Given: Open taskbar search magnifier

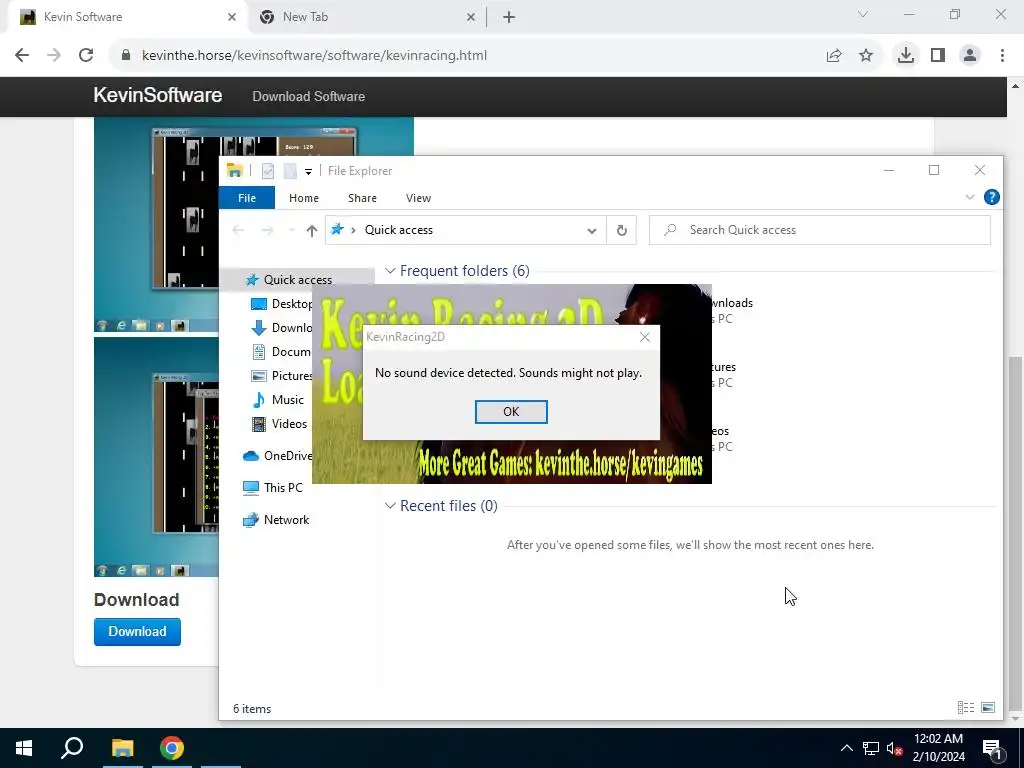Looking at the screenshot, I should (72, 748).
